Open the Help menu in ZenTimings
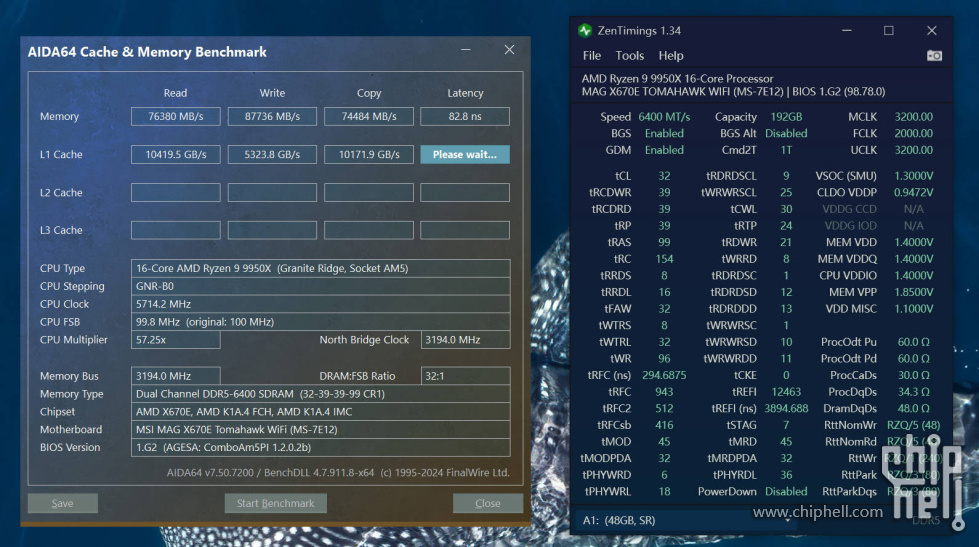Viewport: 979px width, 547px height. (671, 56)
